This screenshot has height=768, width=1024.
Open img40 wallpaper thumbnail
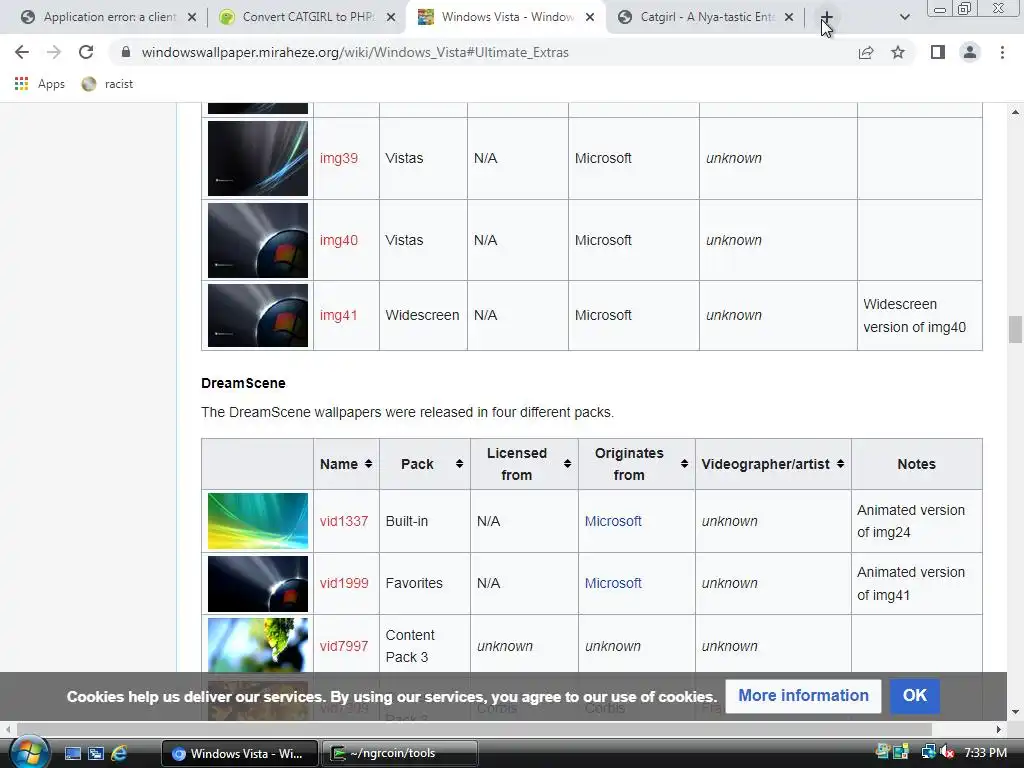(257, 240)
